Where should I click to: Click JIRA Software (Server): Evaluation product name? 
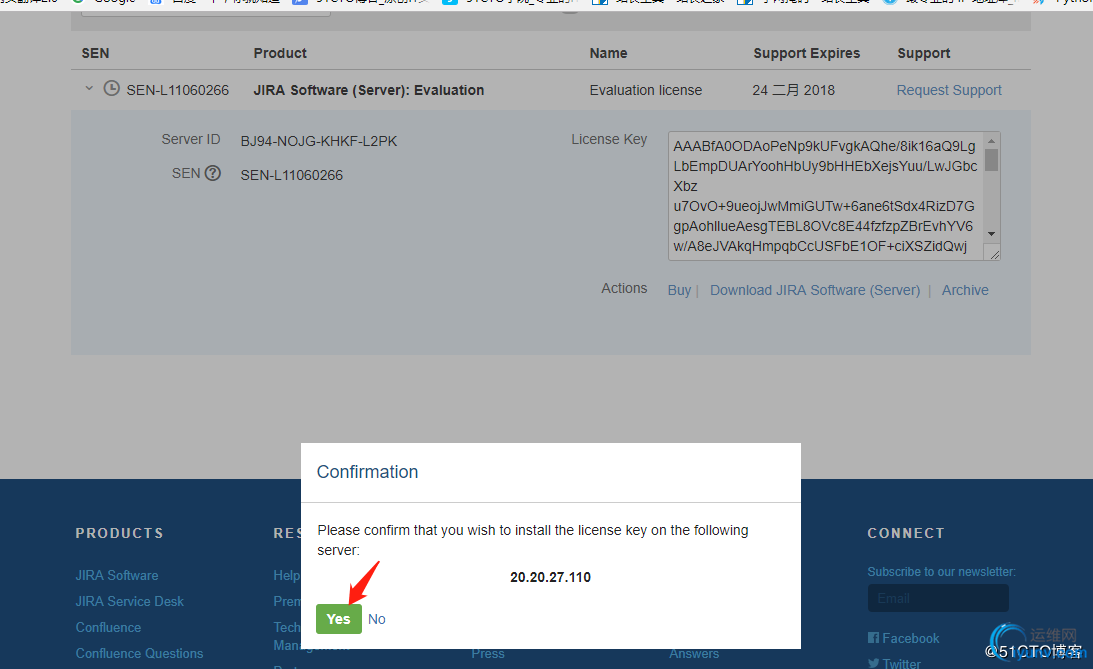click(x=369, y=90)
